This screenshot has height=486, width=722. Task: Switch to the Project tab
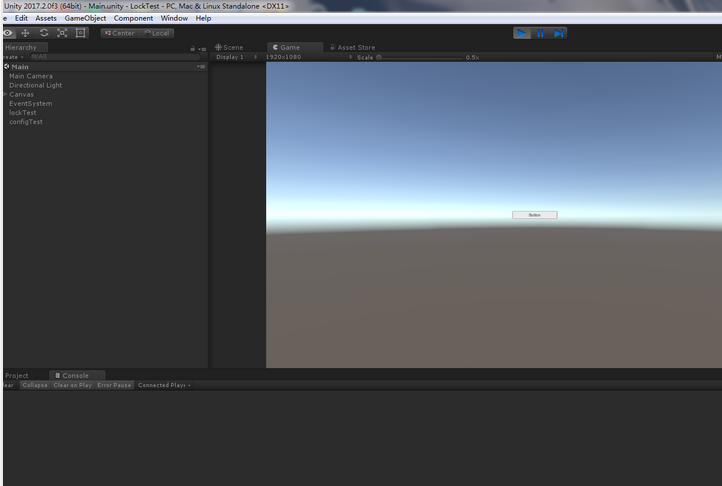[x=18, y=375]
